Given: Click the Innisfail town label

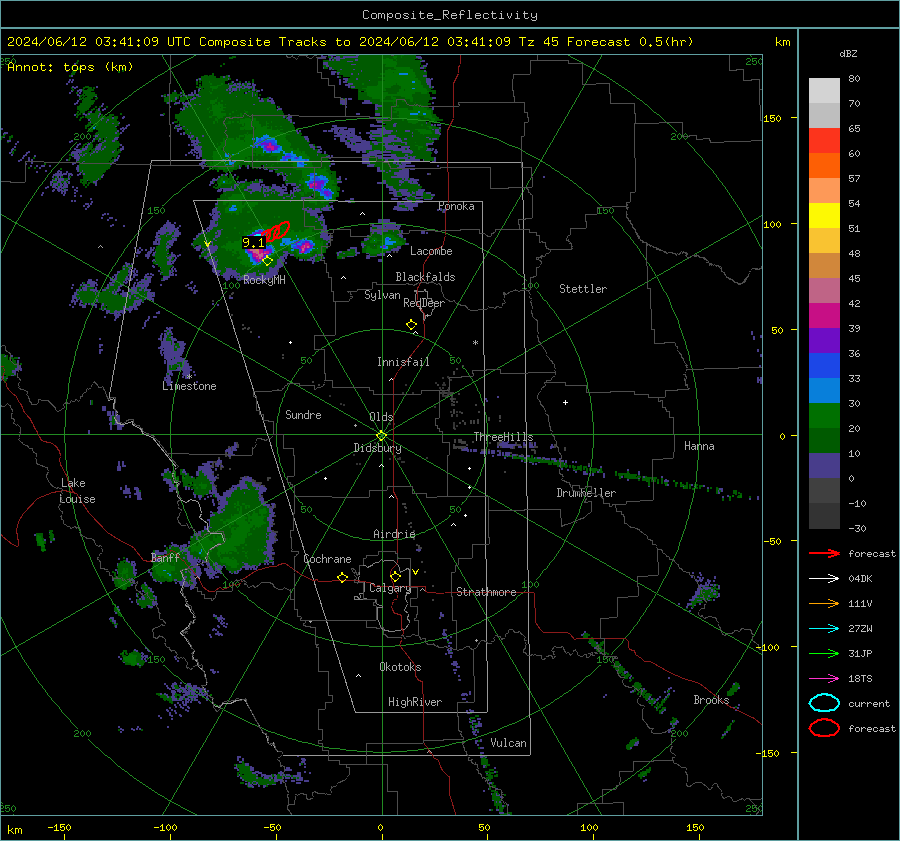Looking at the screenshot, I should (403, 362).
